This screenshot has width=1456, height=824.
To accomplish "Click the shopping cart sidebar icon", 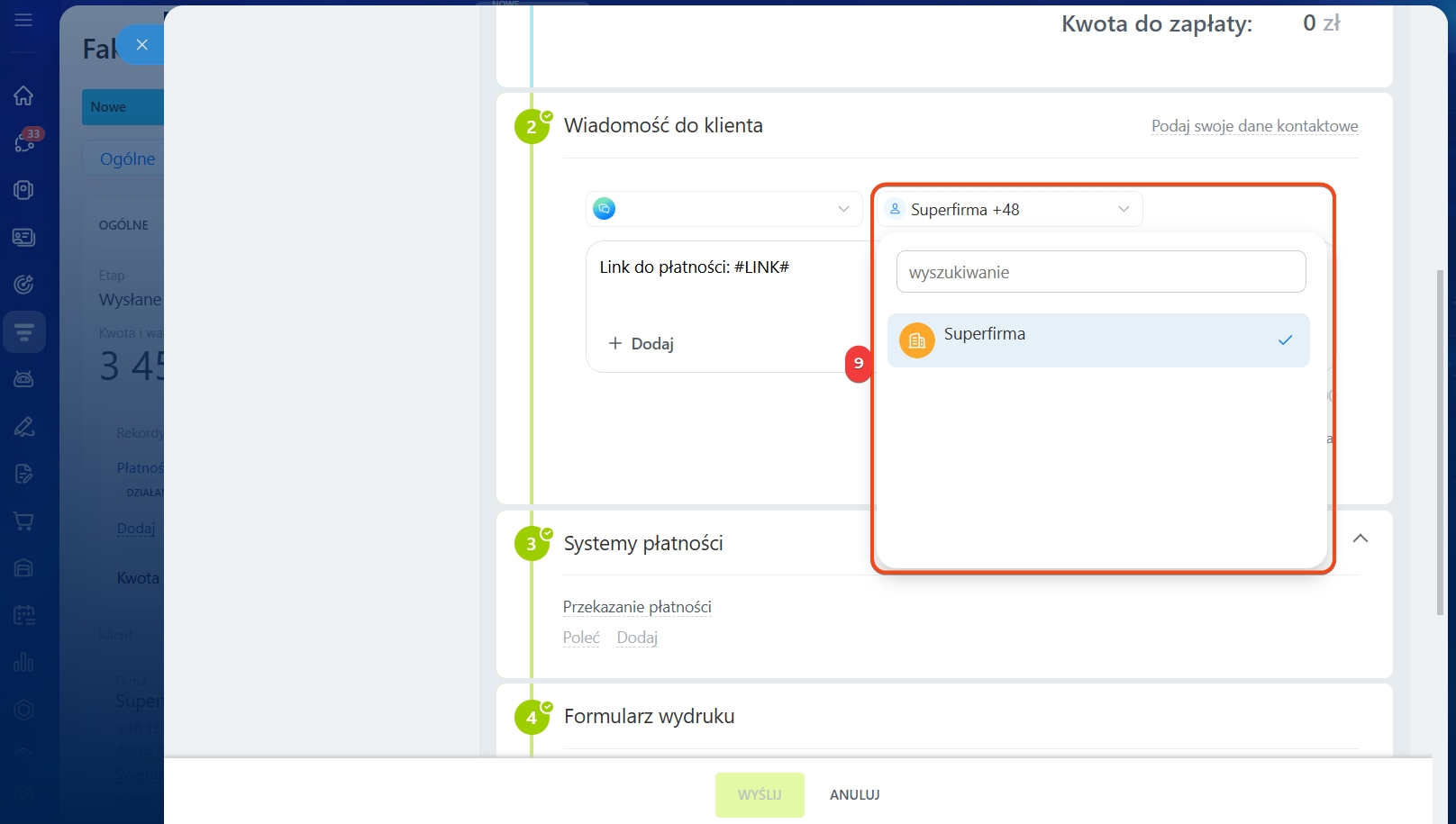I will click(x=24, y=521).
